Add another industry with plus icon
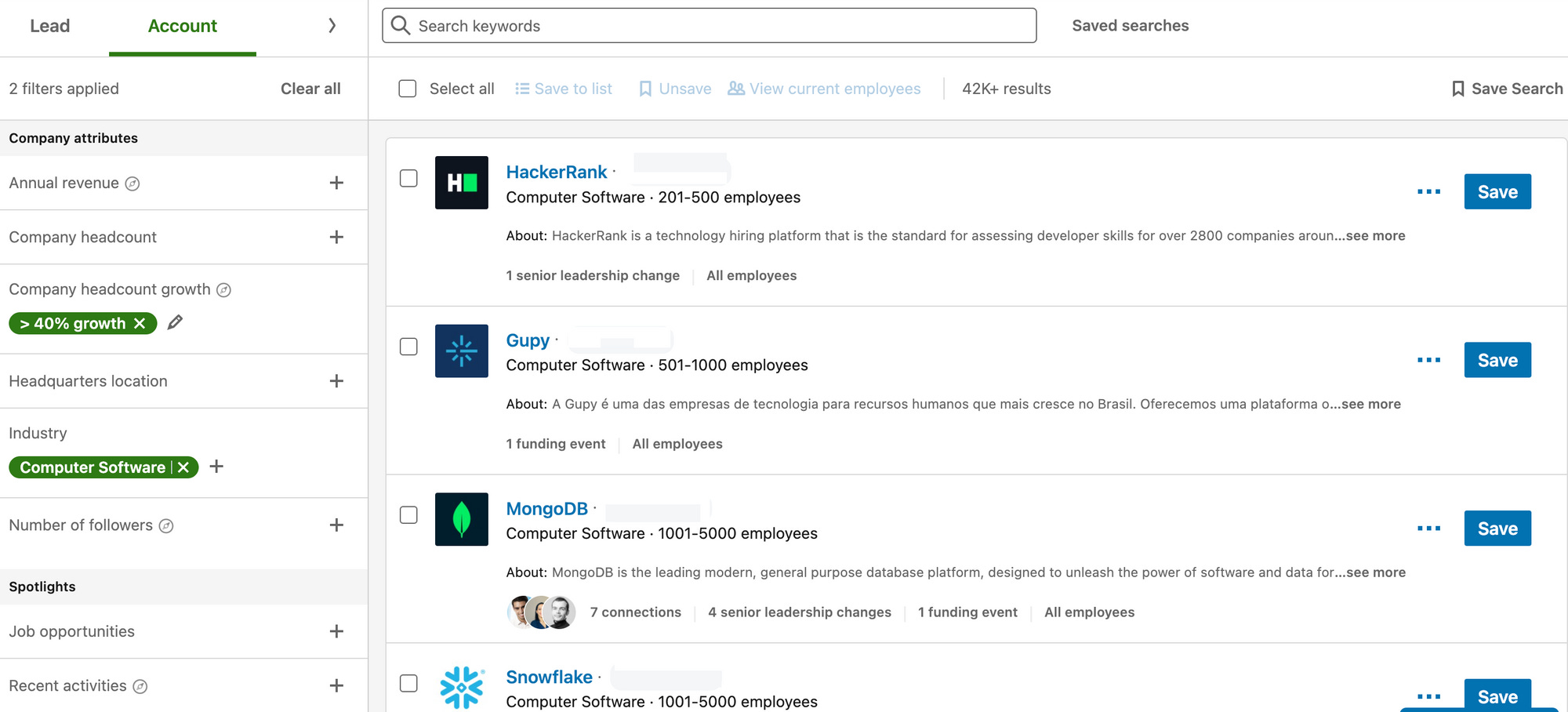The width and height of the screenshot is (1568, 712). pyautogui.click(x=217, y=467)
